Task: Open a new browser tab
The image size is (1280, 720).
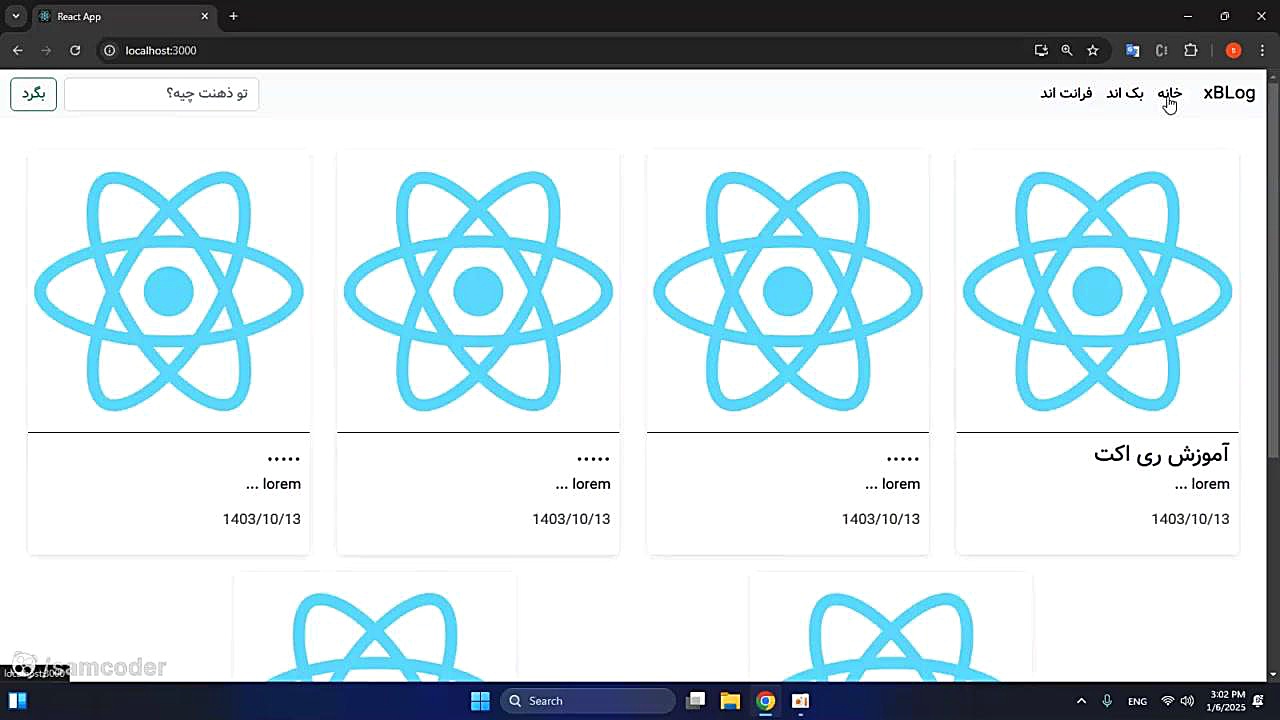Action: click(233, 16)
